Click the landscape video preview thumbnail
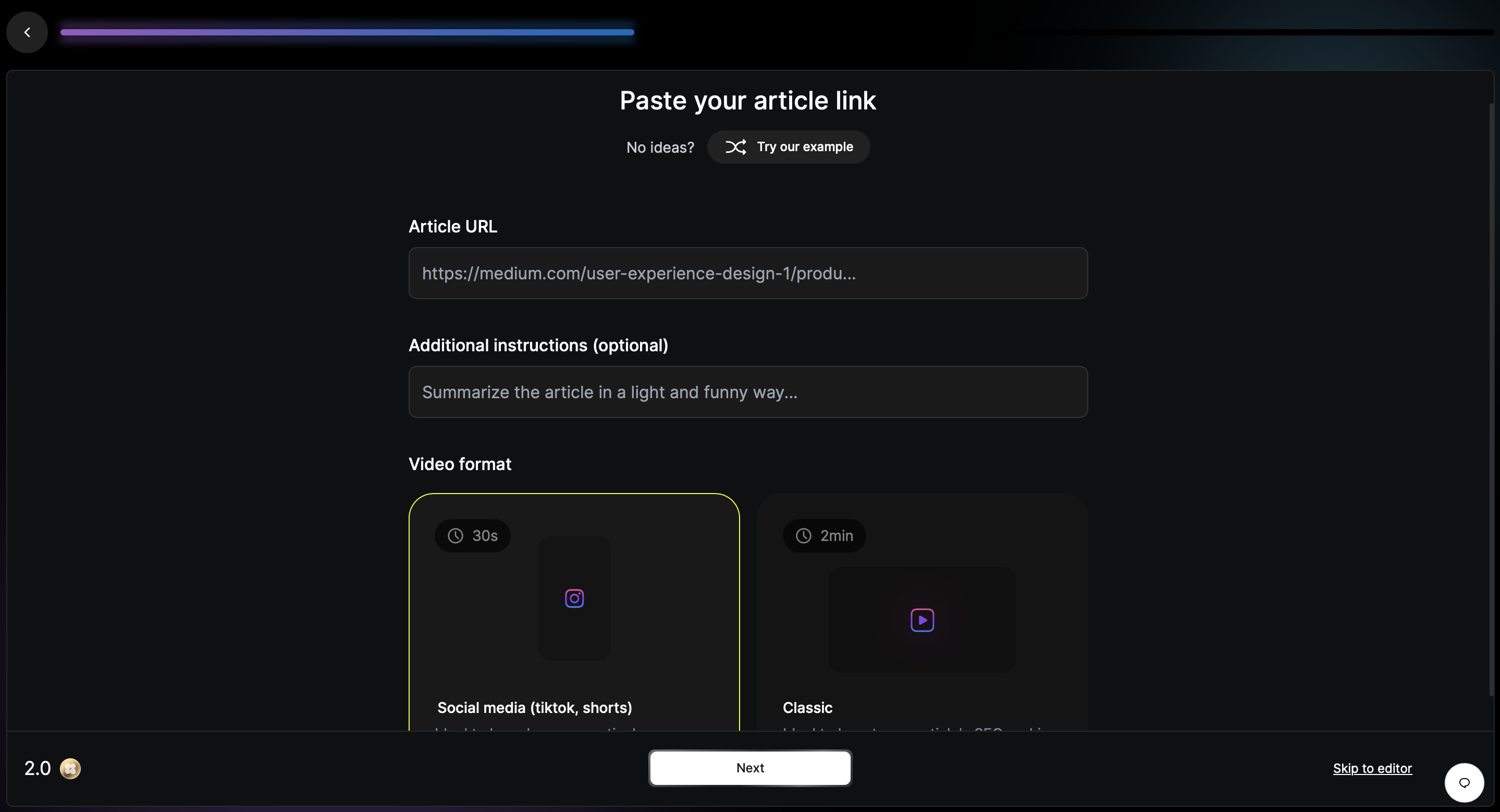The image size is (1500, 812). (922, 620)
